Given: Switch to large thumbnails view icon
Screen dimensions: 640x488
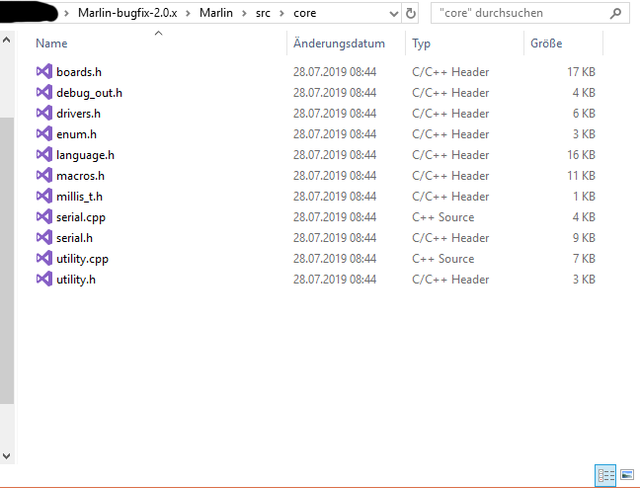Looking at the screenshot, I should 627,475.
